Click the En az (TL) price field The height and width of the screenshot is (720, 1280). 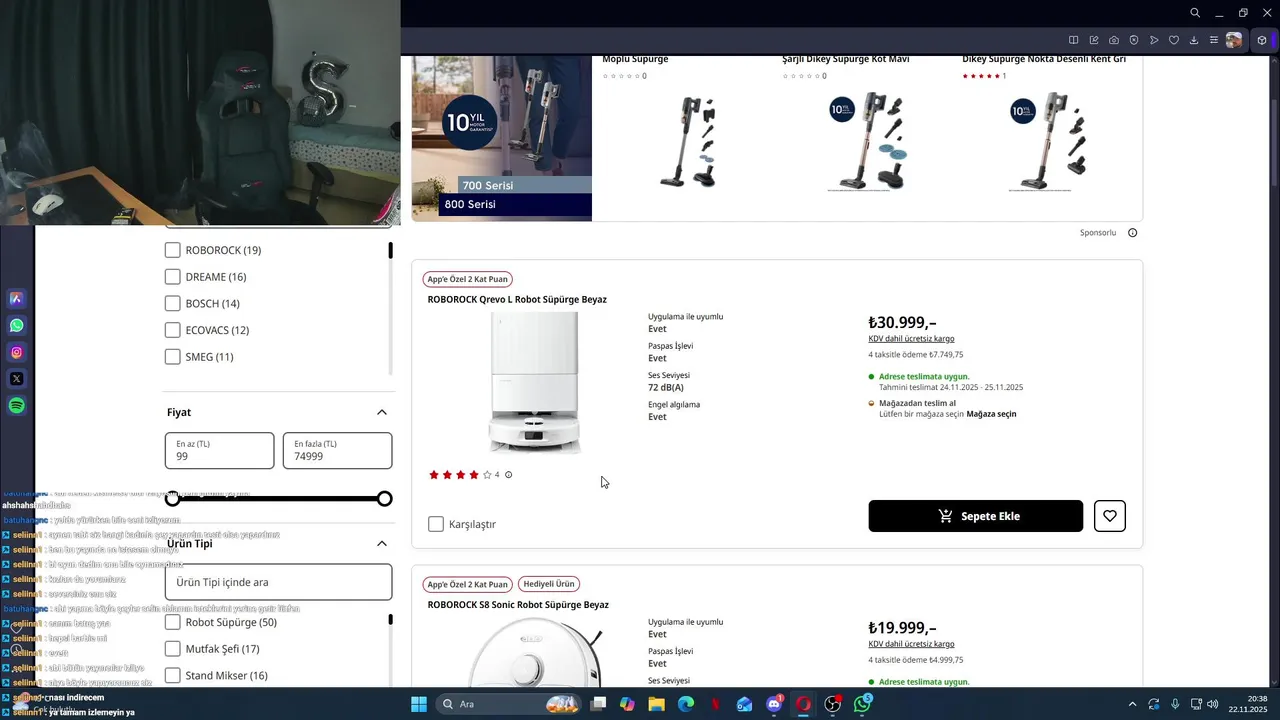click(219, 451)
